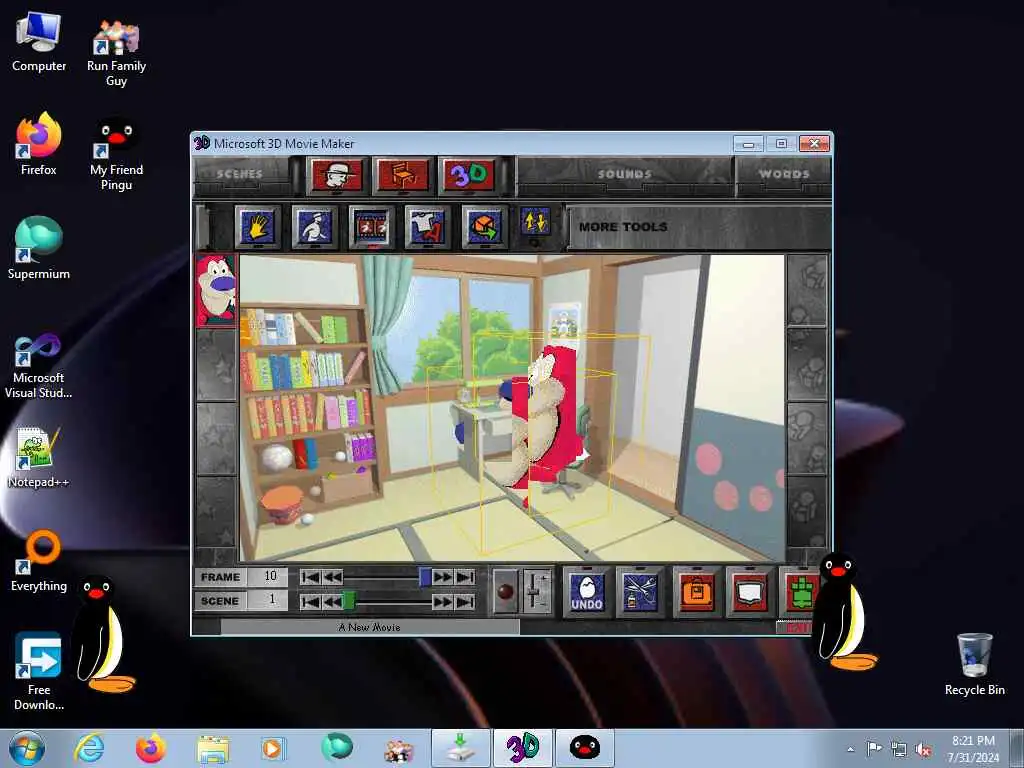Open Run Family Guy desktop shortcut
This screenshot has height=768, width=1024.
click(116, 52)
